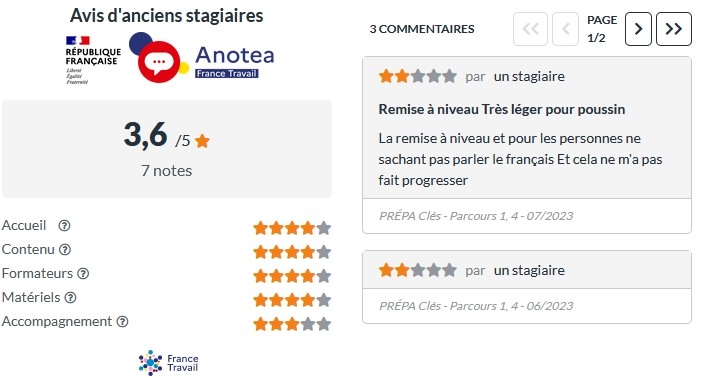Open the second stagiaire comment from 06/2023
Screen dimensions: 706x378
527,287
